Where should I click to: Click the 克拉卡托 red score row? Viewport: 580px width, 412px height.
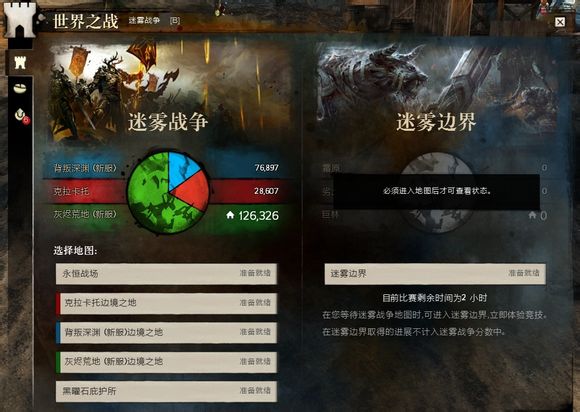tap(166, 191)
